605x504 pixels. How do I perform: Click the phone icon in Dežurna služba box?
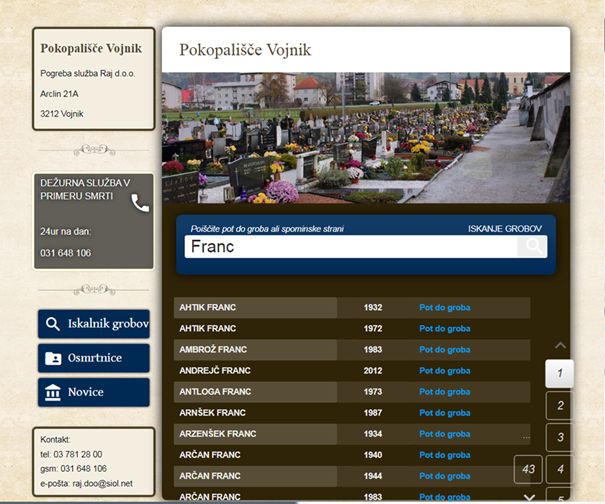coord(140,203)
